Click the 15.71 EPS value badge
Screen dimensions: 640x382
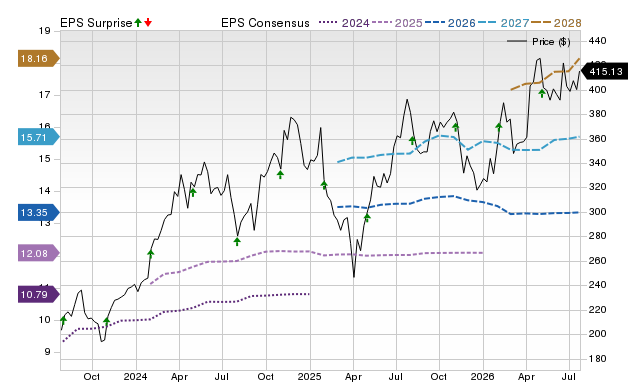coord(38,137)
